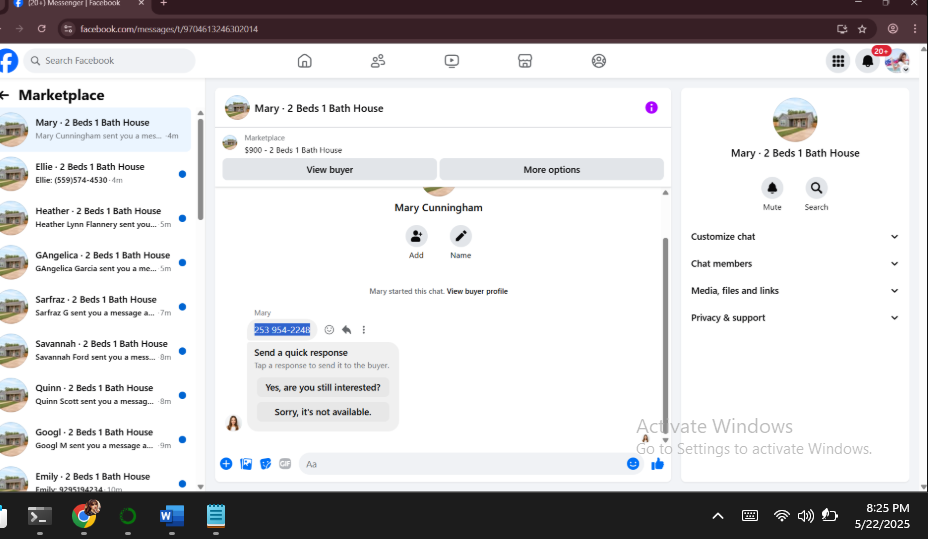This screenshot has height=539, width=928.
Task: Add people to the chat
Action: tap(416, 236)
